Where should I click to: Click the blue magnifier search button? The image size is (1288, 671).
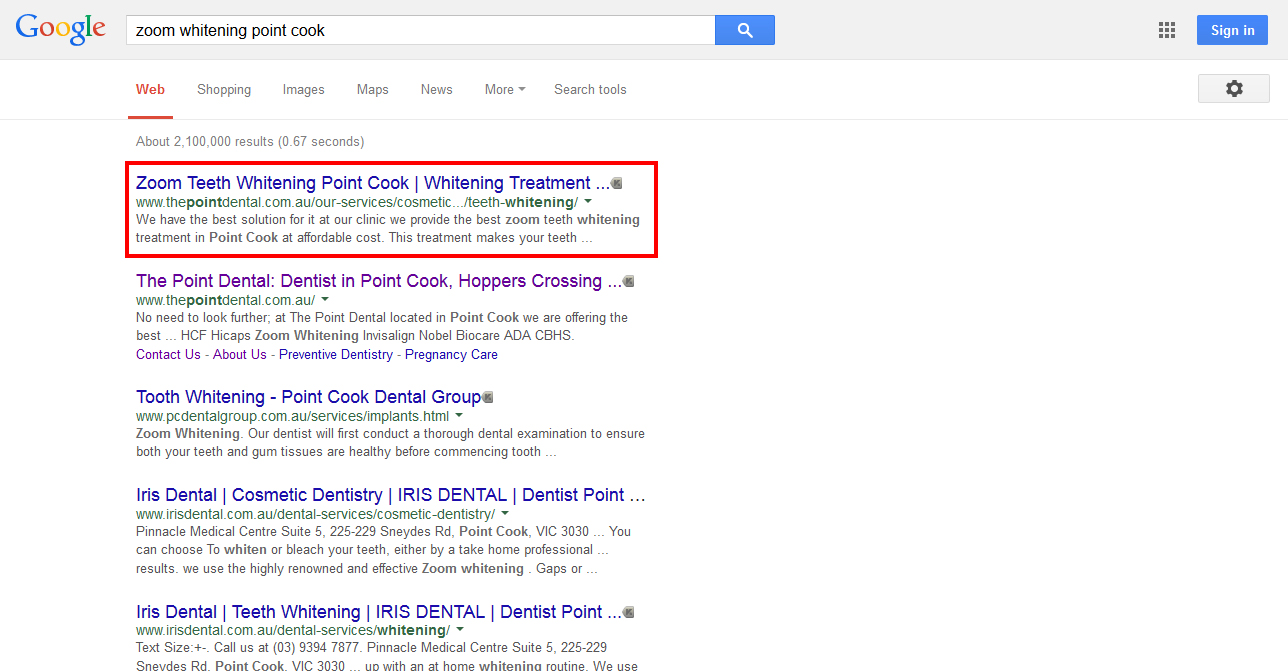[745, 30]
